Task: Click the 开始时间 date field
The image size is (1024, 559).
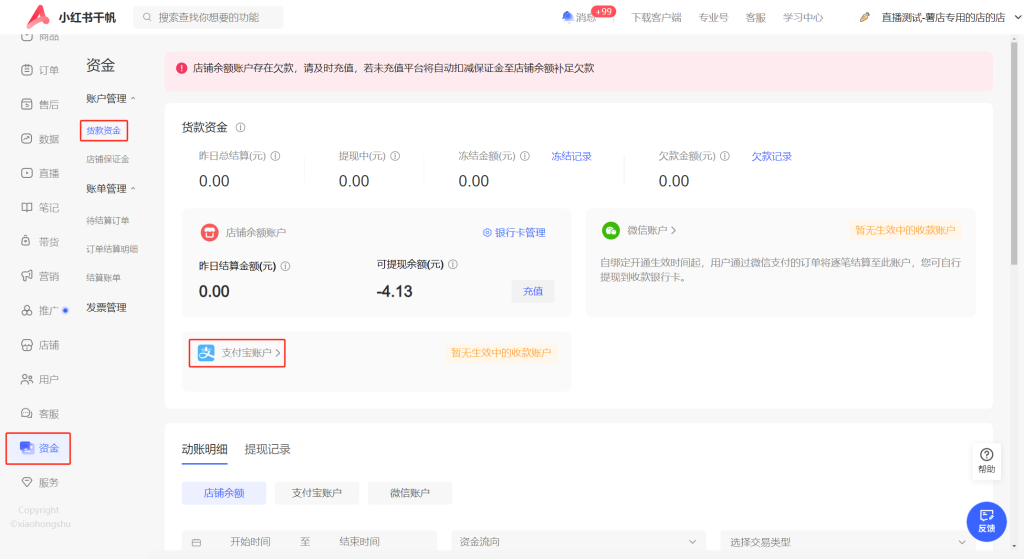Action: tap(250, 541)
